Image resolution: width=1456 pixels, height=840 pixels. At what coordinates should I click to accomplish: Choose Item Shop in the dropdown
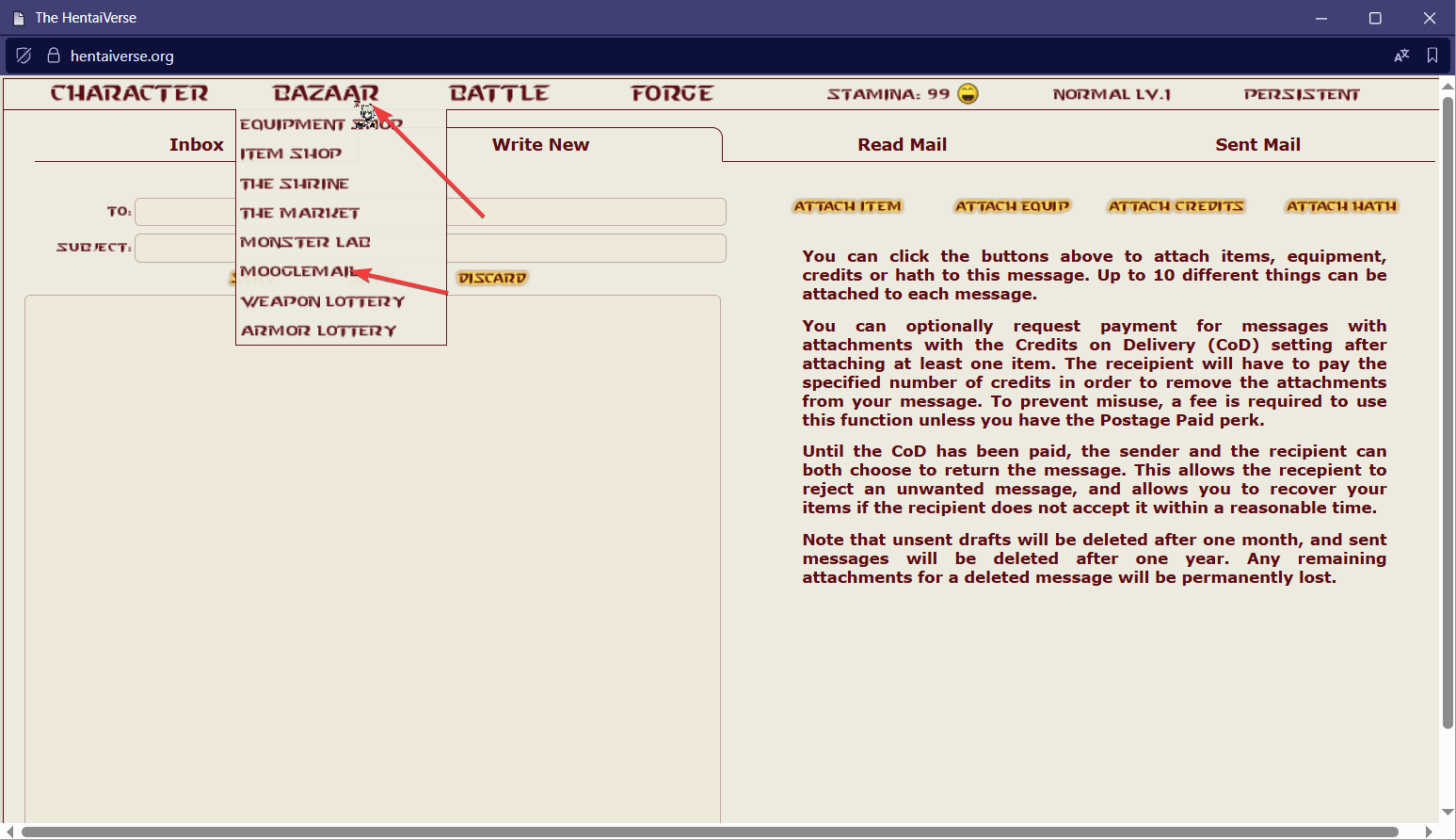coord(291,153)
